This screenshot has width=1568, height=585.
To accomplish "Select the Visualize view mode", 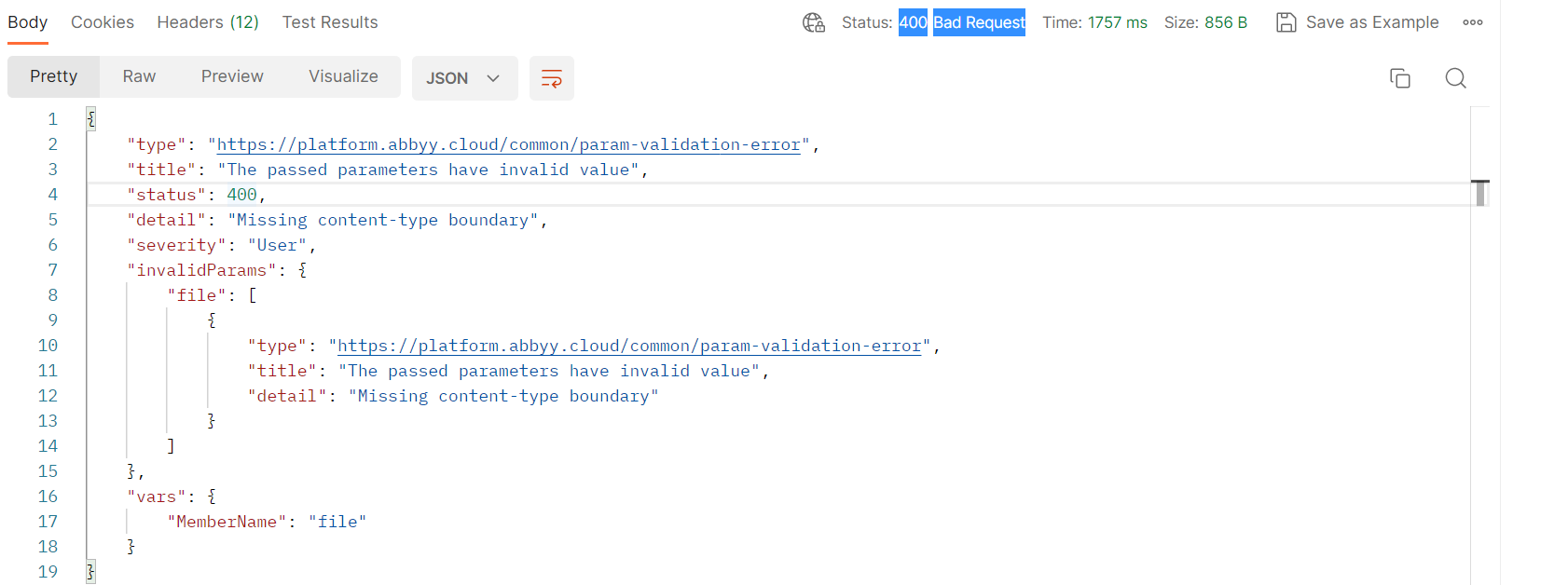I will (x=343, y=76).
